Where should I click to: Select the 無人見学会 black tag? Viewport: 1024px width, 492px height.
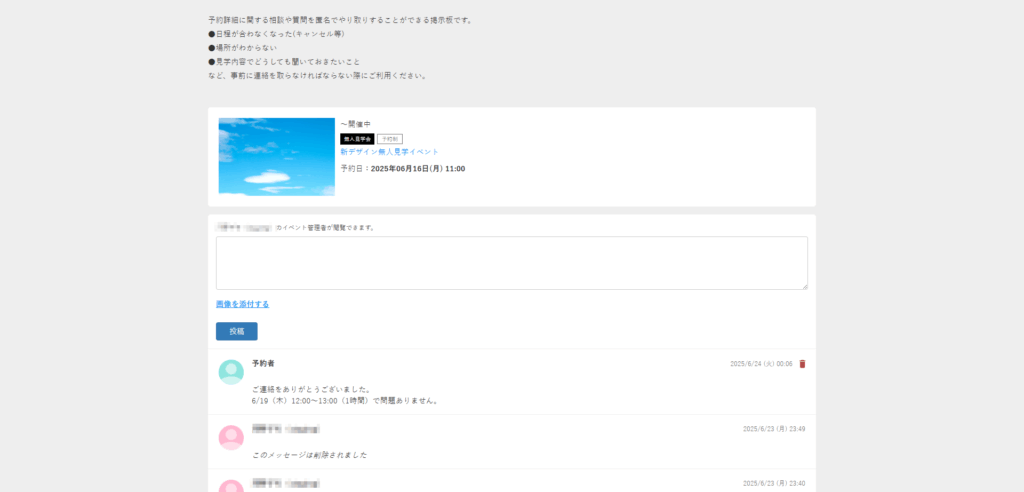[357, 139]
